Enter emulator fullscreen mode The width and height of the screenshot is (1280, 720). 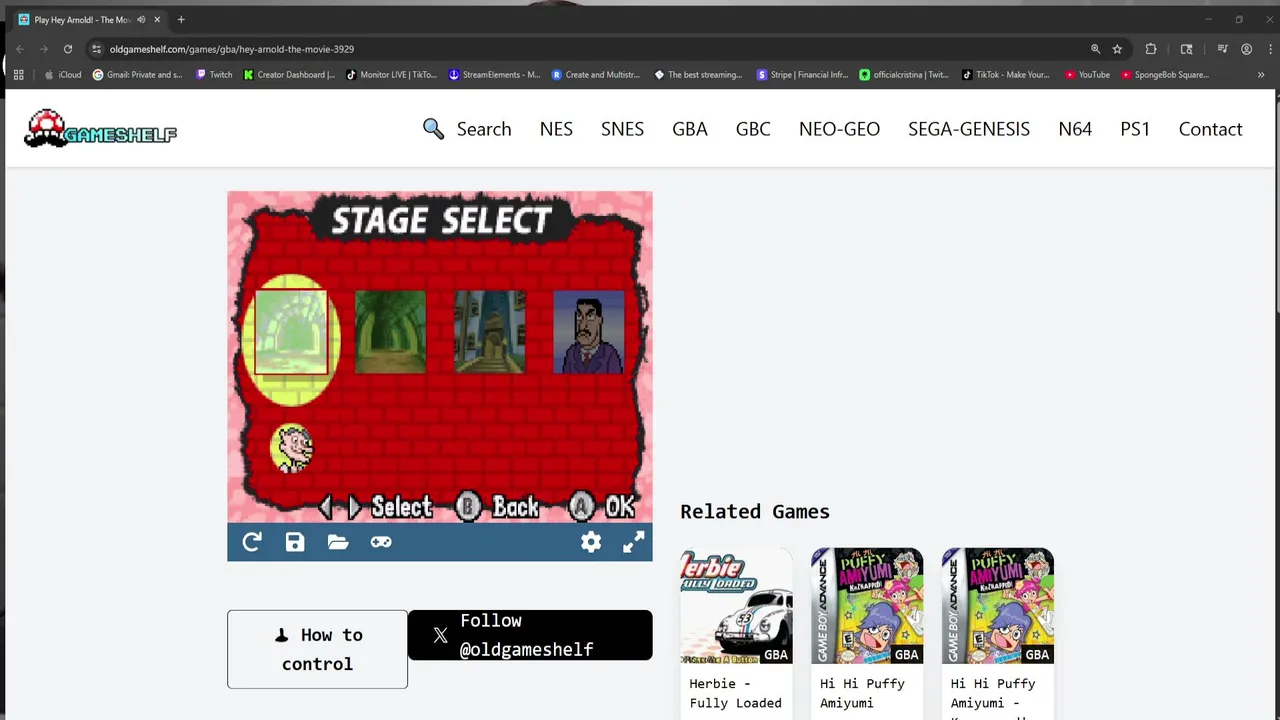coord(634,542)
